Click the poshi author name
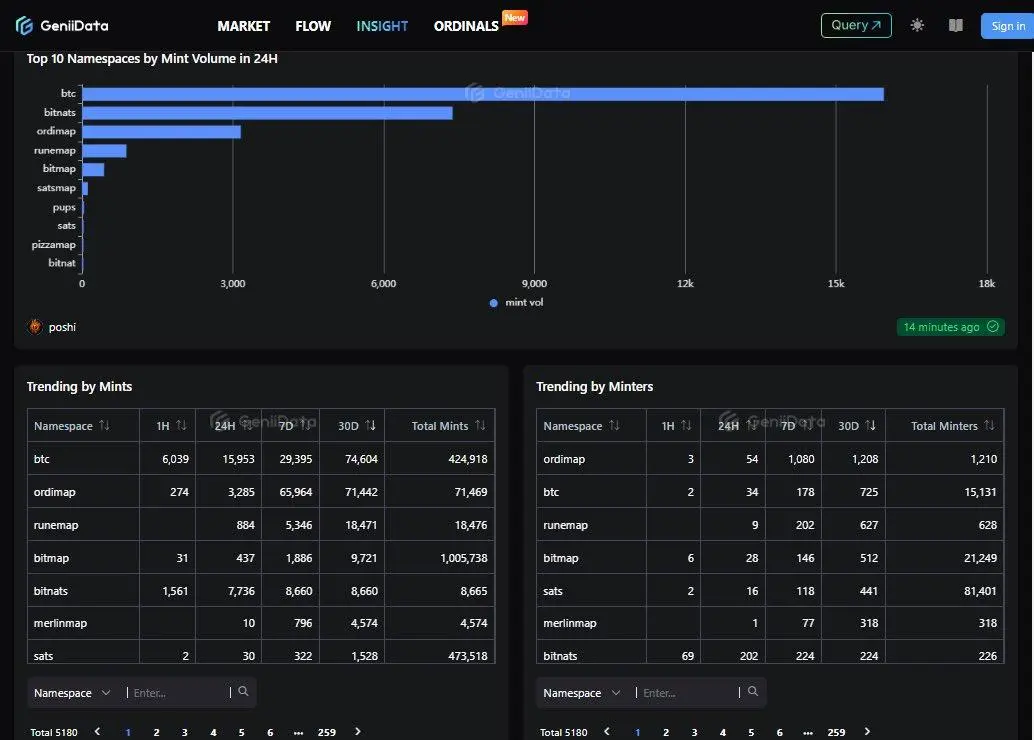1034x740 pixels. [x=62, y=327]
